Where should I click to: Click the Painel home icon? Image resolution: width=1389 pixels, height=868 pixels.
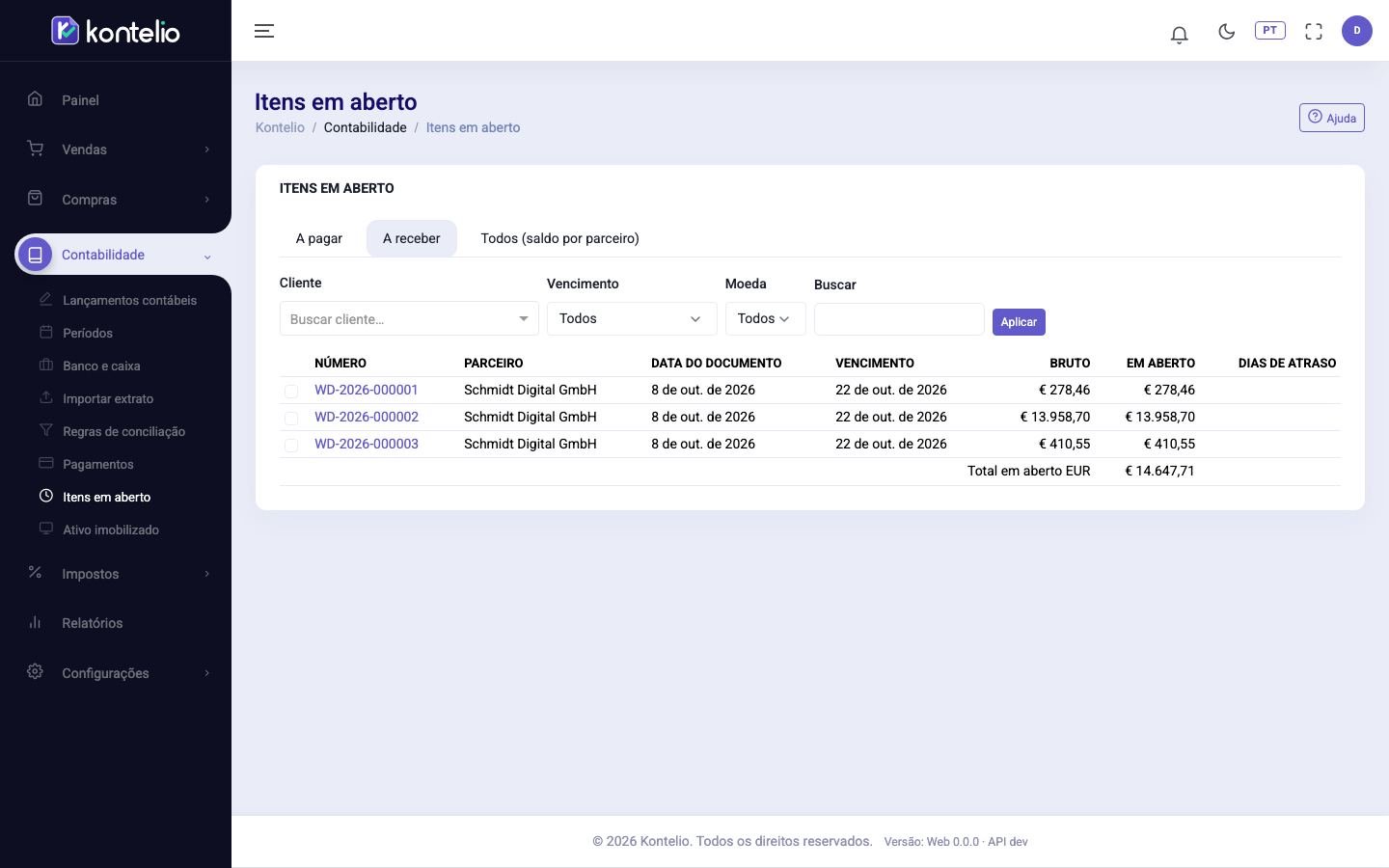click(x=35, y=98)
